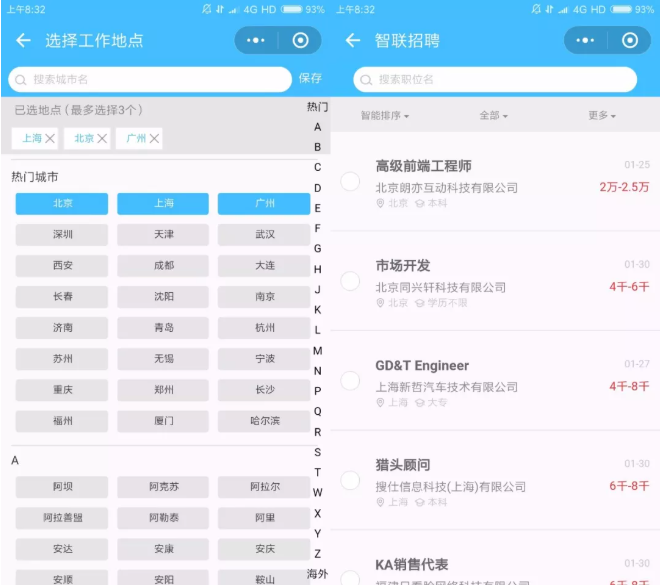Open the GD&T Engineer job listing
Viewport: 660px width, 586px height.
495,381
